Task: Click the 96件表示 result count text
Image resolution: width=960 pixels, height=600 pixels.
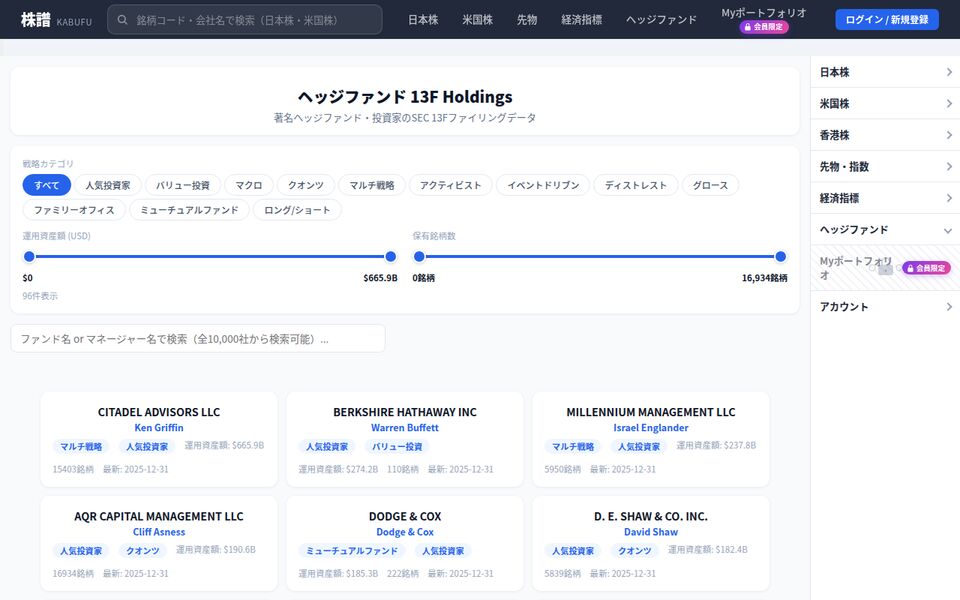Action: click(40, 296)
